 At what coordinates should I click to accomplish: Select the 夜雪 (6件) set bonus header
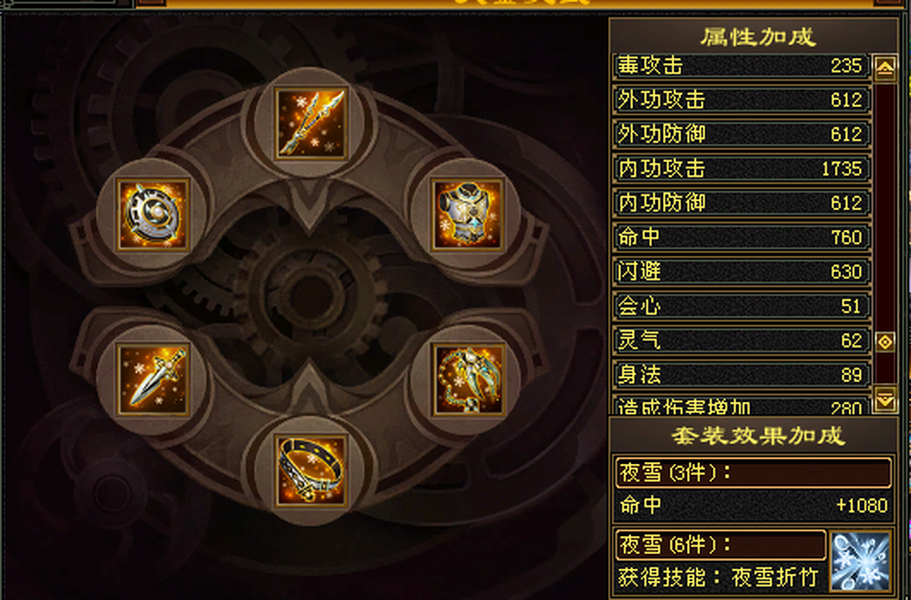[720, 545]
